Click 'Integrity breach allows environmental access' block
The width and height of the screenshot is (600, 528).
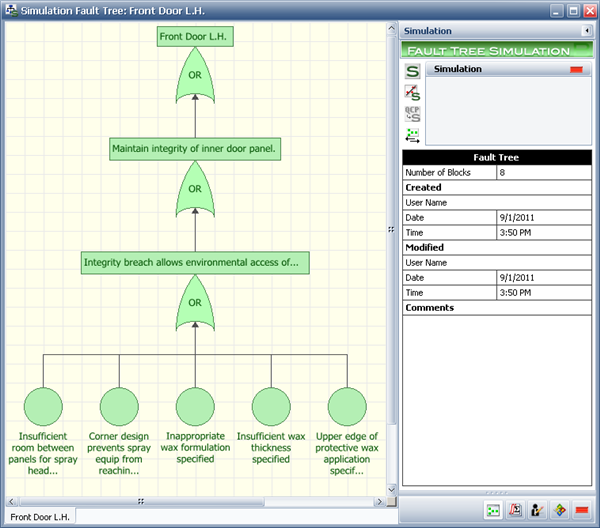(x=195, y=263)
